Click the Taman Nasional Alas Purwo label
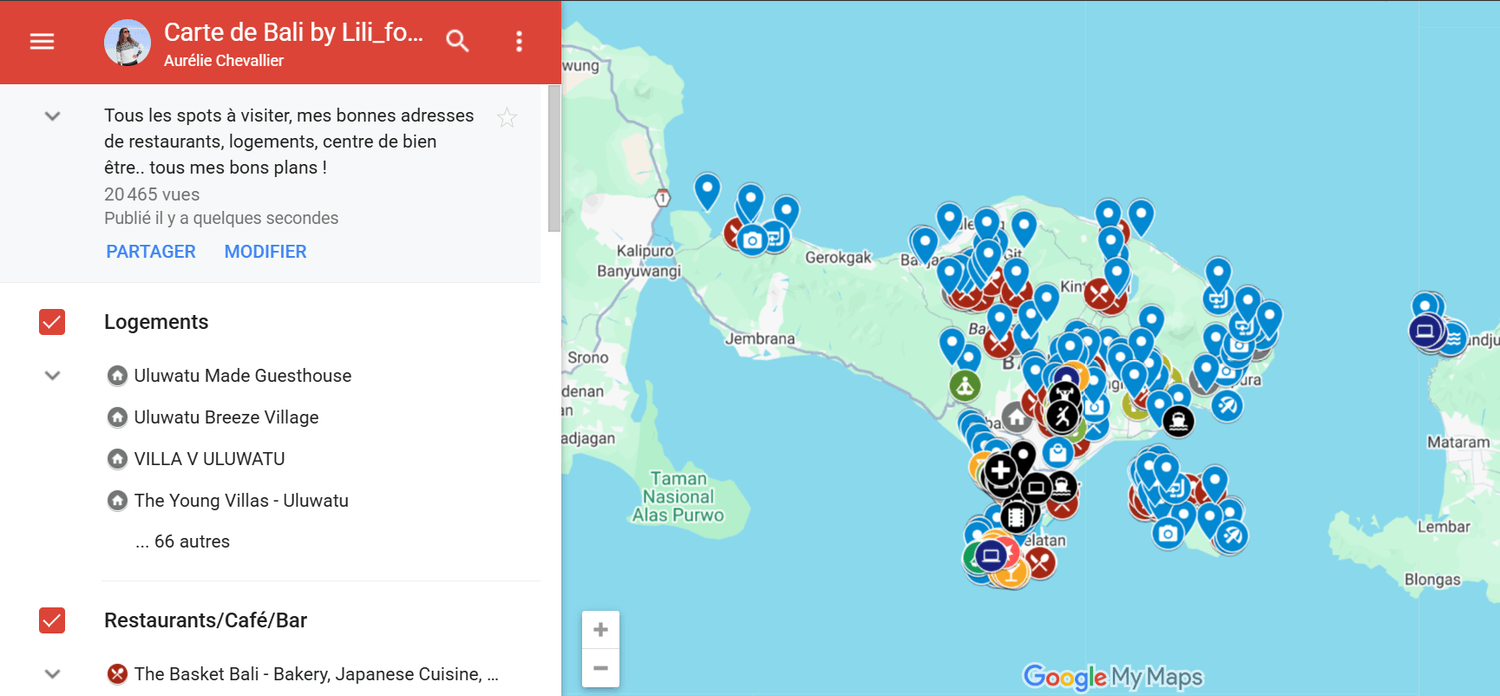Image resolution: width=1500 pixels, height=696 pixels. [x=678, y=497]
